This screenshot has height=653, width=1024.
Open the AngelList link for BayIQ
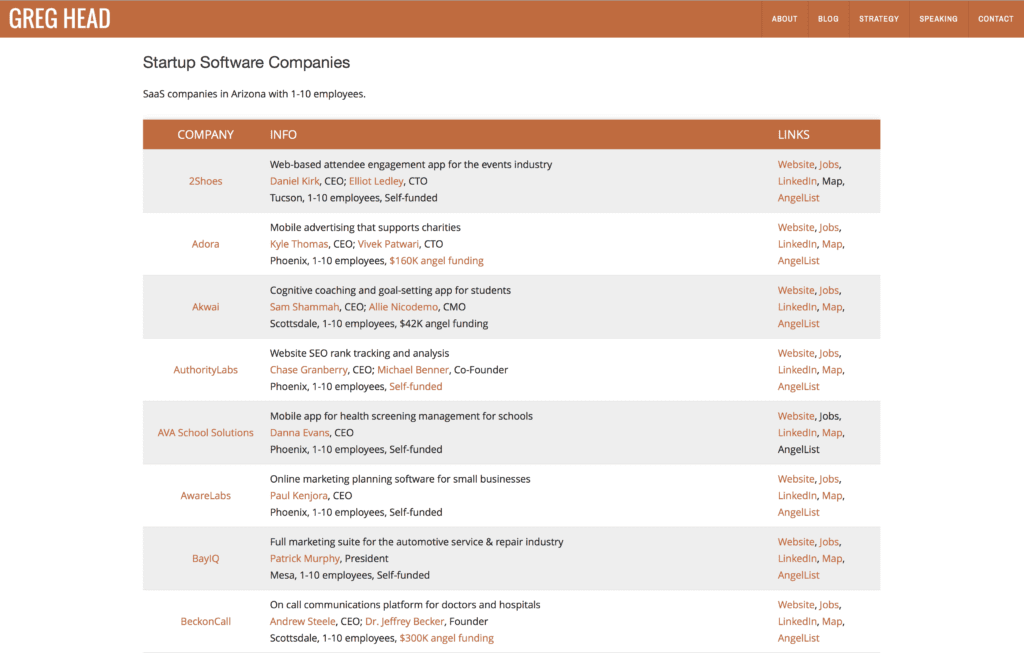[x=799, y=575]
